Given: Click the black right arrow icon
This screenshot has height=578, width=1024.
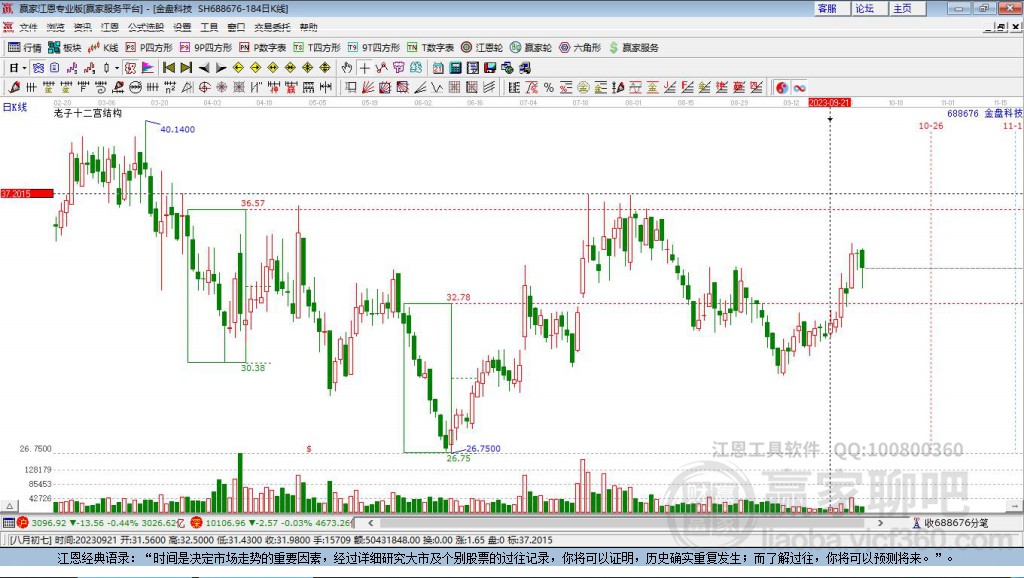Looking at the screenshot, I should tap(221, 68).
